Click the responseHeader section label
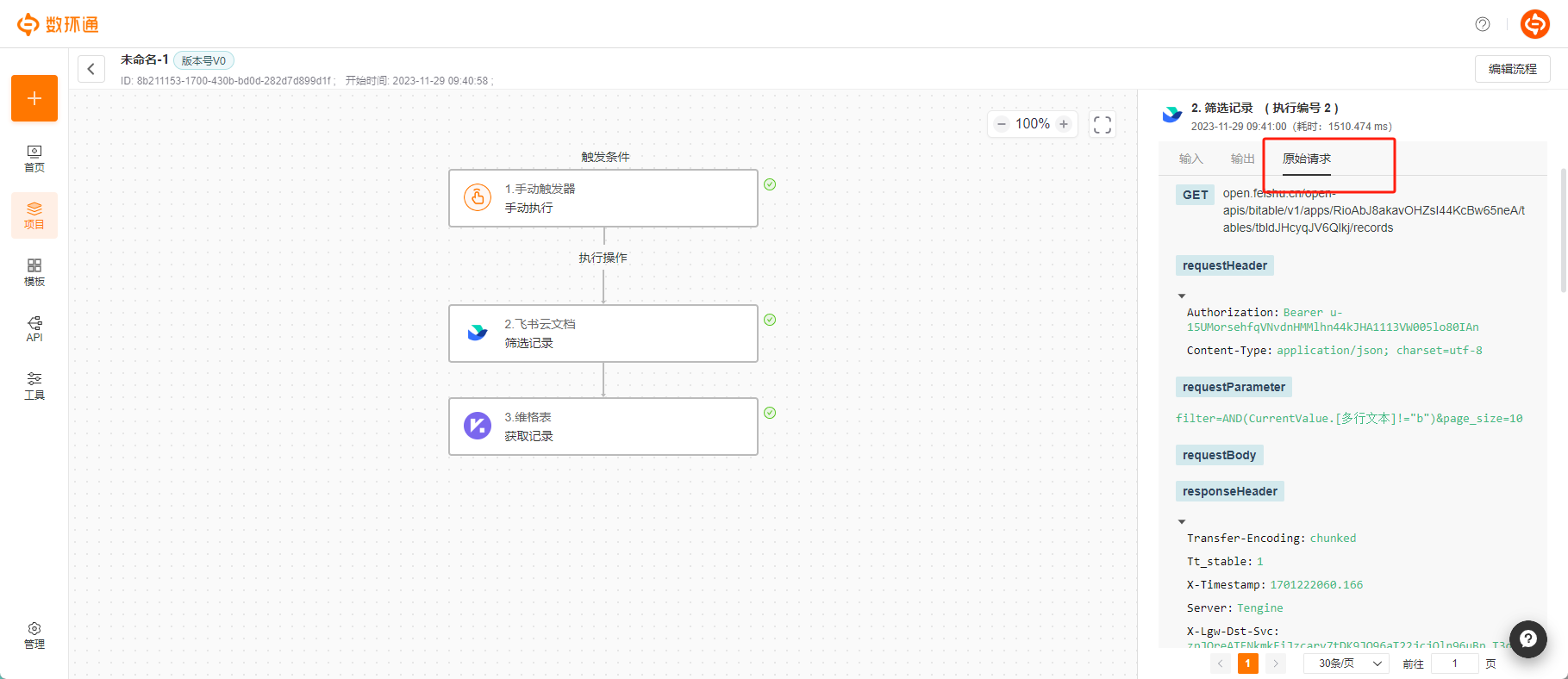This screenshot has height=679, width=1568. point(1230,491)
